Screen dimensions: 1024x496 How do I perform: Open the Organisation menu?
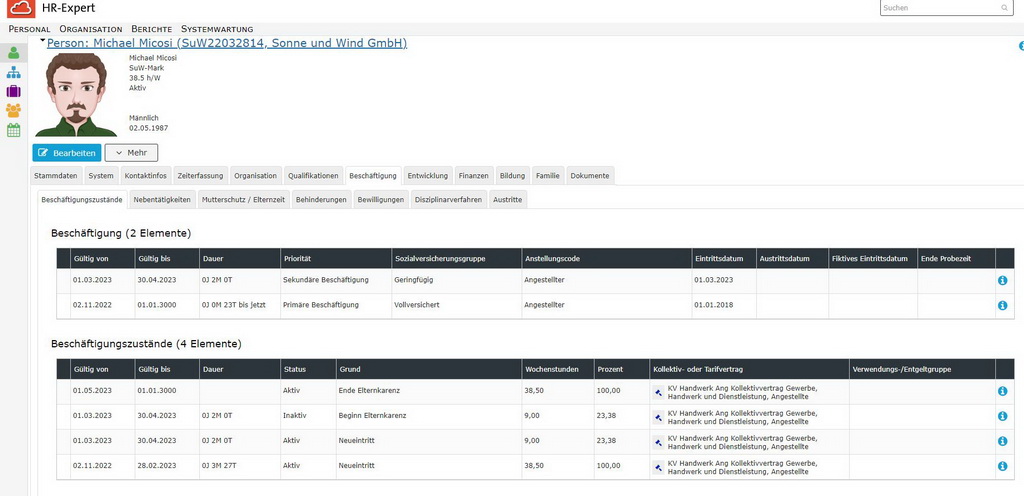[x=91, y=29]
